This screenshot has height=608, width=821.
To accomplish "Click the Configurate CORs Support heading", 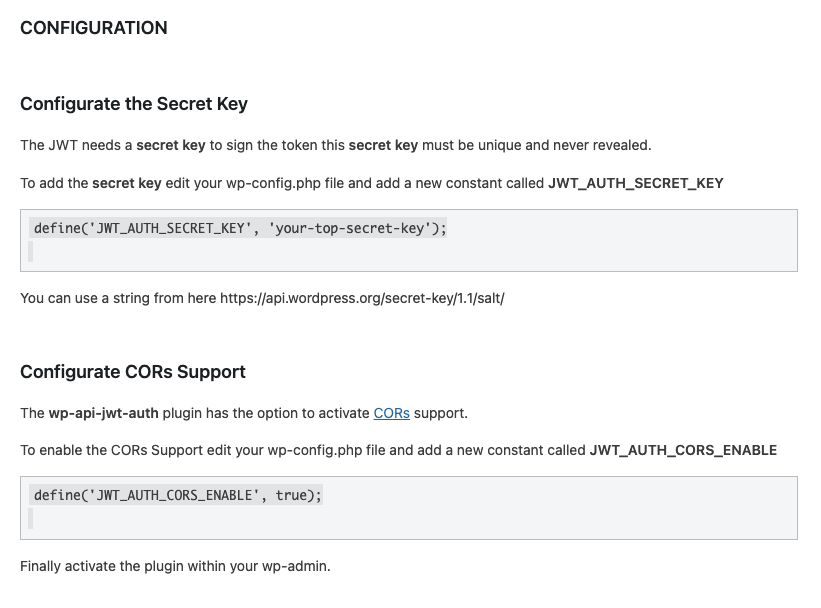I will tap(132, 372).
